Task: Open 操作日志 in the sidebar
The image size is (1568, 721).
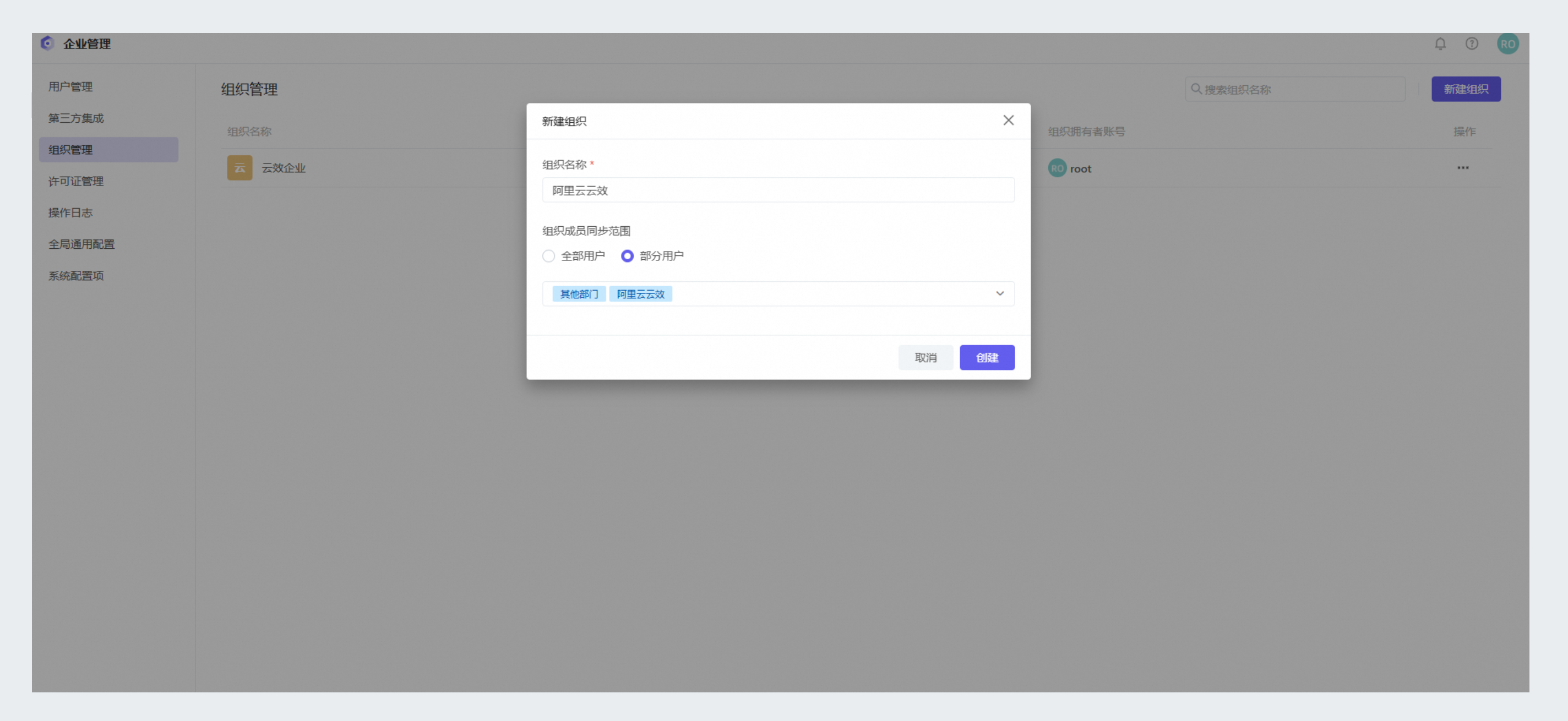Action: (x=70, y=212)
